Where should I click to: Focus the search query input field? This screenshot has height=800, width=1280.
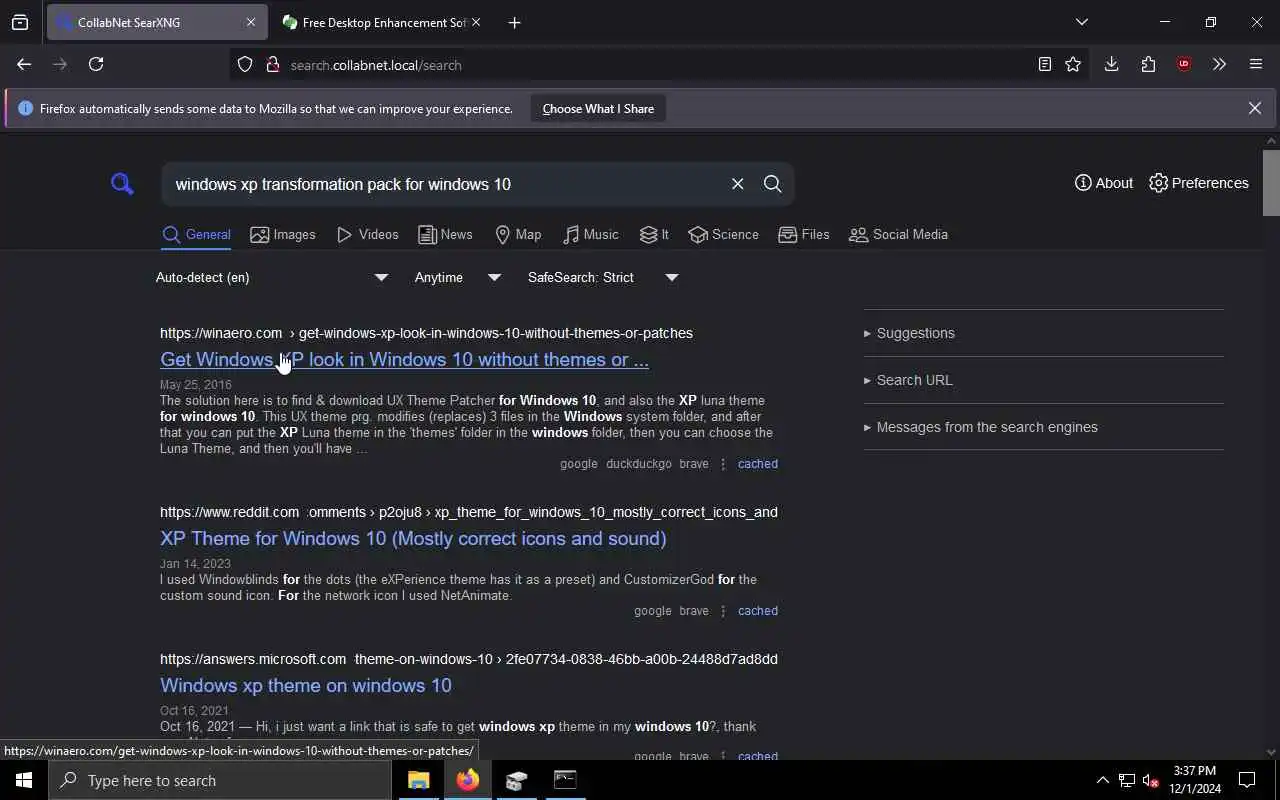pos(445,184)
